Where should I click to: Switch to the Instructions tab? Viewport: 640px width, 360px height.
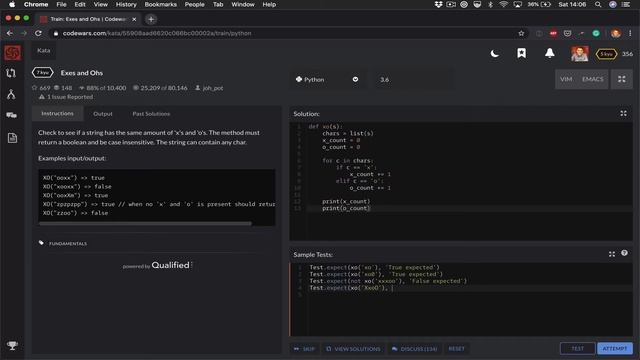click(x=58, y=113)
